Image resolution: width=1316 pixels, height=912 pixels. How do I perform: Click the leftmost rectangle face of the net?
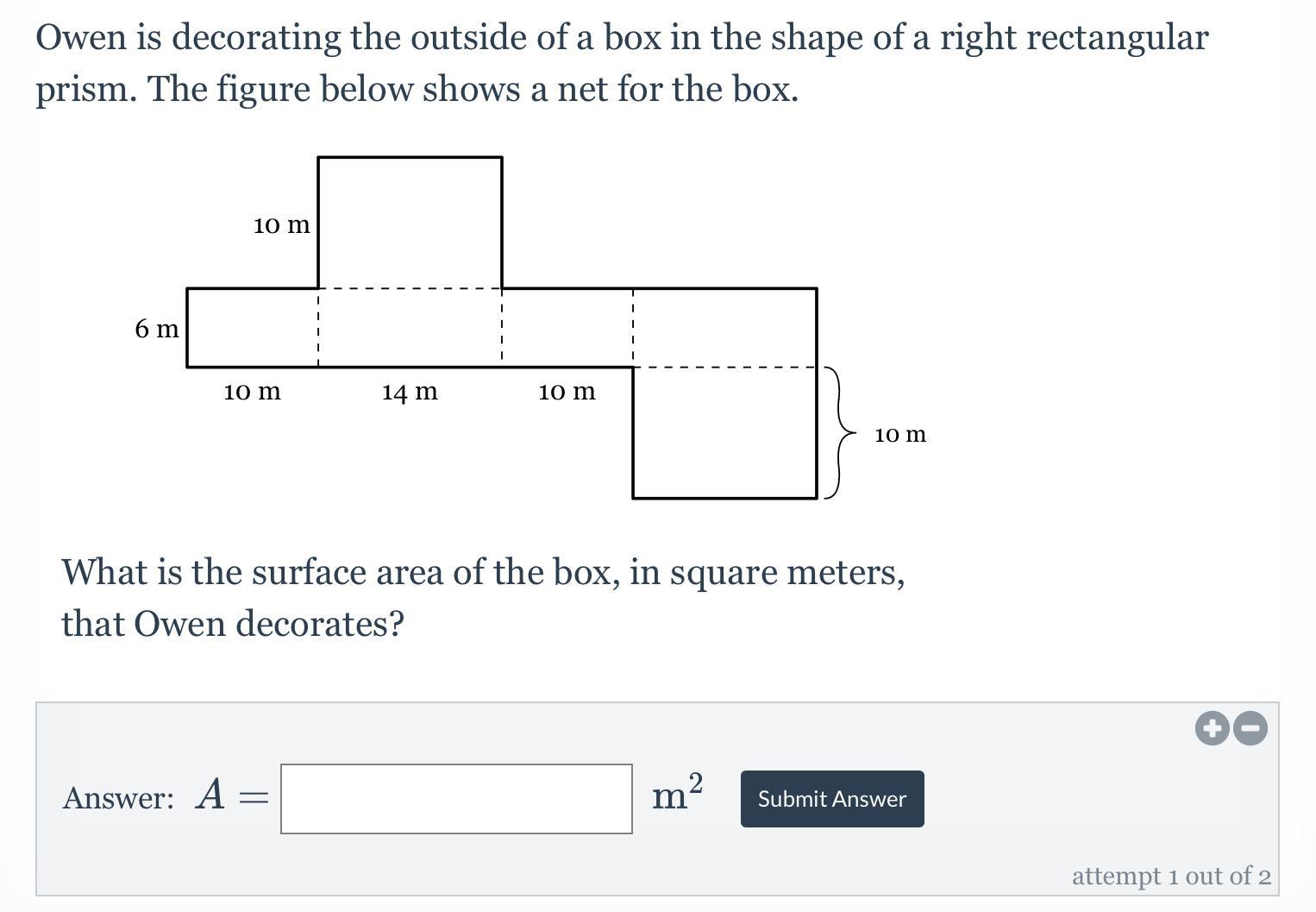tap(252, 328)
